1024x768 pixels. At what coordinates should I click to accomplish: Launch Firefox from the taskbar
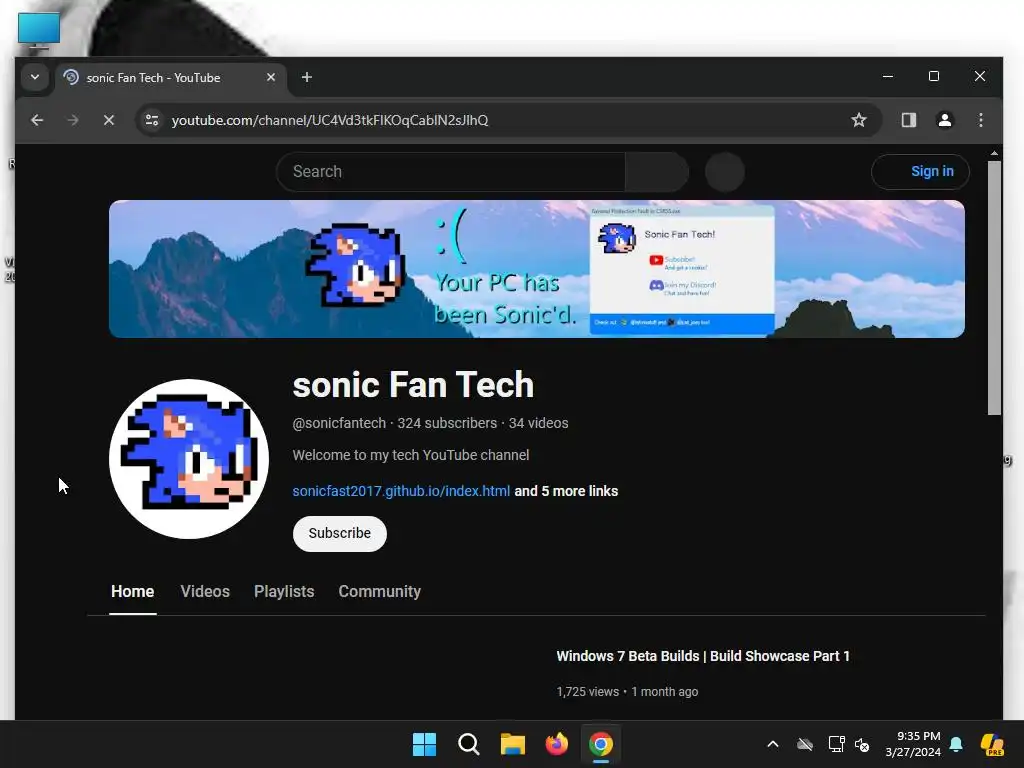(557, 744)
